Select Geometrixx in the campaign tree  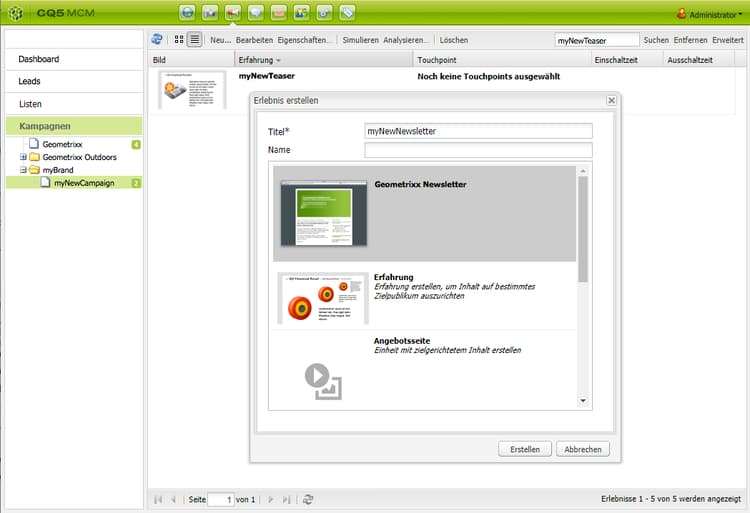(62, 144)
